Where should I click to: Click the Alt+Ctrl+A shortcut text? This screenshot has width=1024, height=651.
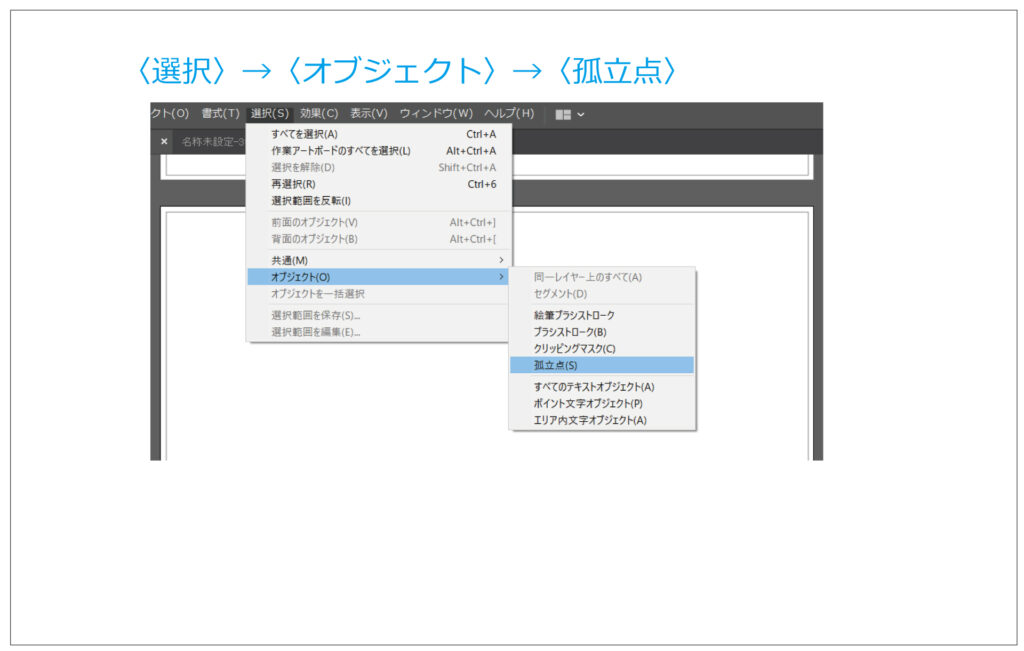tap(472, 151)
